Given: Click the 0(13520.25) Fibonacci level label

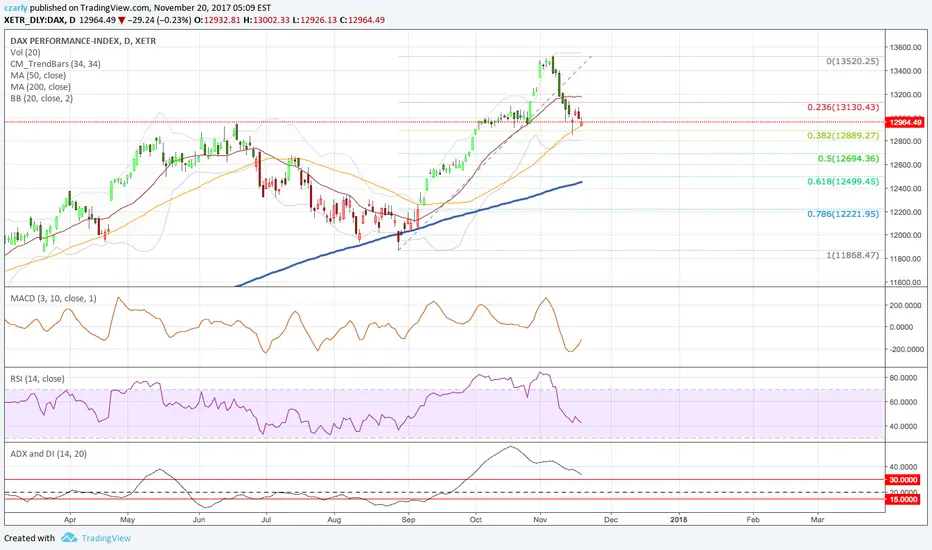Looking at the screenshot, I should click(x=852, y=61).
